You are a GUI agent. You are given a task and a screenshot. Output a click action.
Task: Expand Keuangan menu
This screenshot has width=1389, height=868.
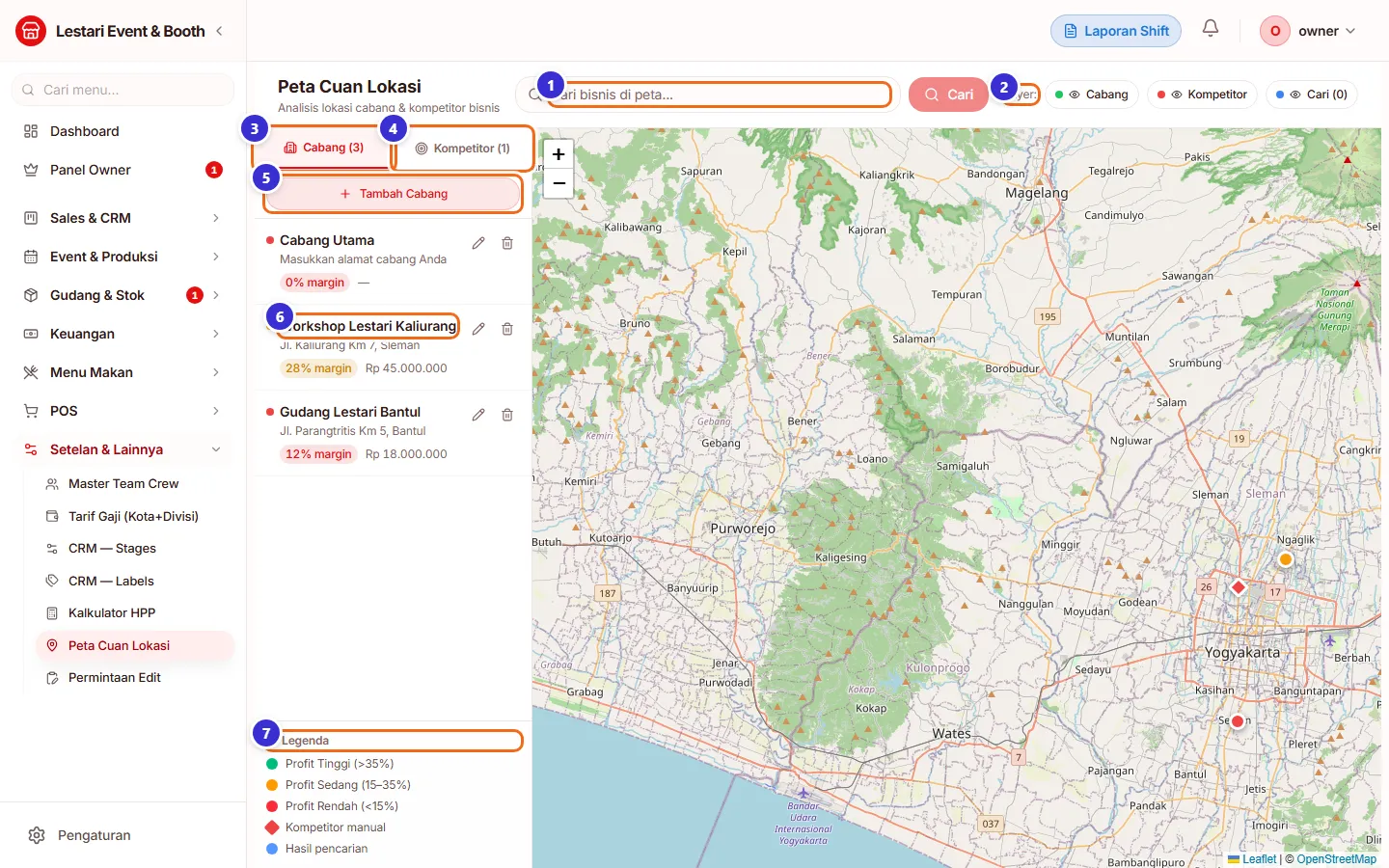click(123, 334)
